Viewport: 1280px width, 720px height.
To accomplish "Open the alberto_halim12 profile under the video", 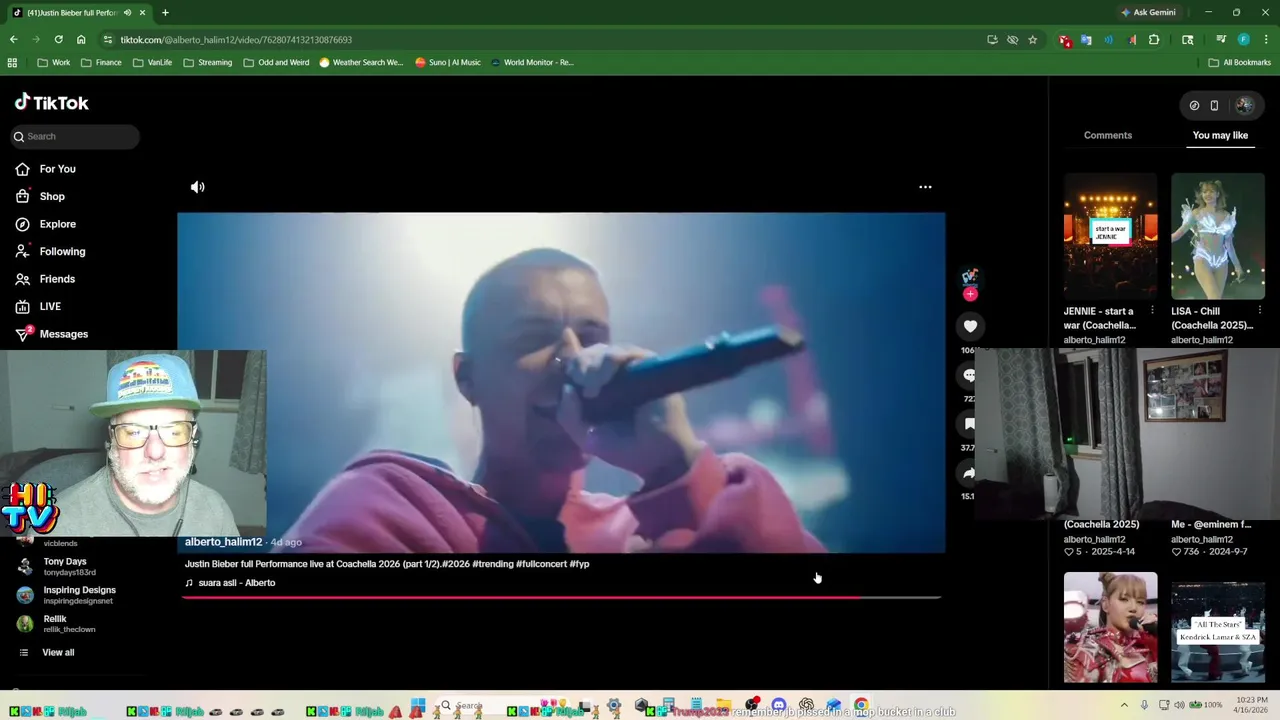I will click(223, 542).
